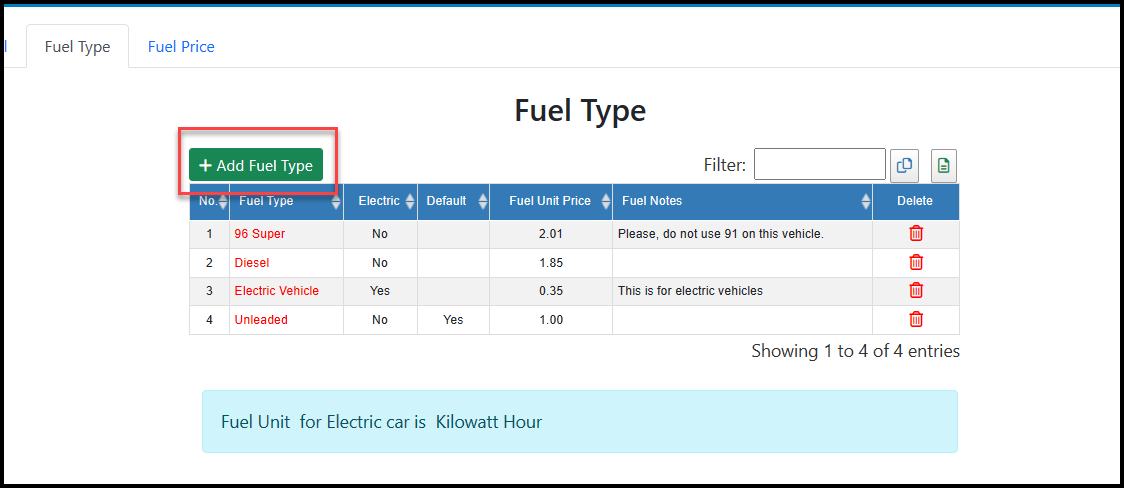Click inside the Filter text box
Viewport: 1124px width, 488px height.
click(819, 164)
